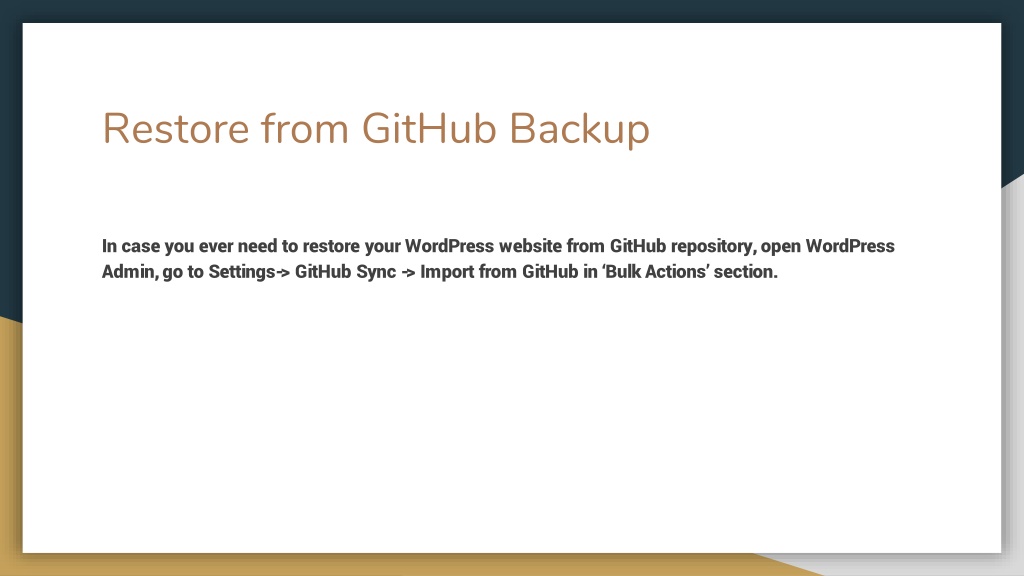Click 'open WordPress' at the end of the first line
Screen dimensions: 1024x576
(827, 247)
